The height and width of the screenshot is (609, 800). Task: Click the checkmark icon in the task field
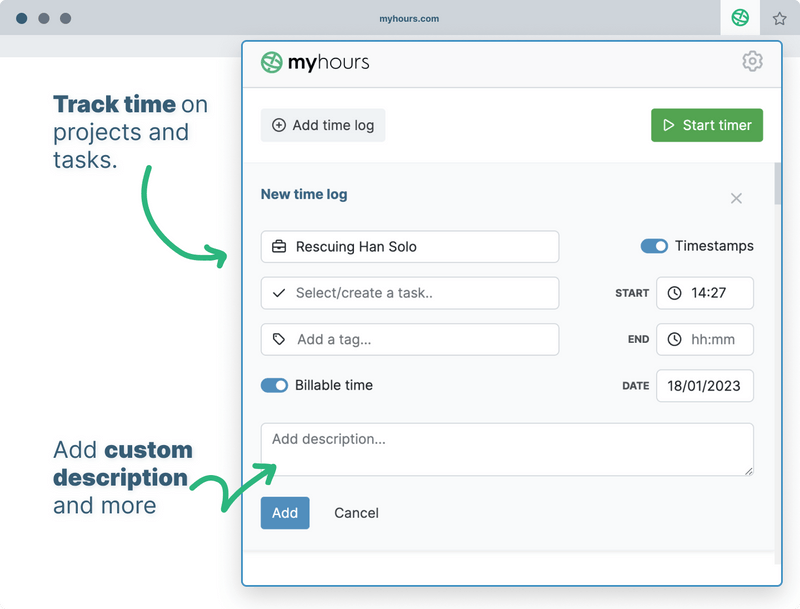coord(278,293)
